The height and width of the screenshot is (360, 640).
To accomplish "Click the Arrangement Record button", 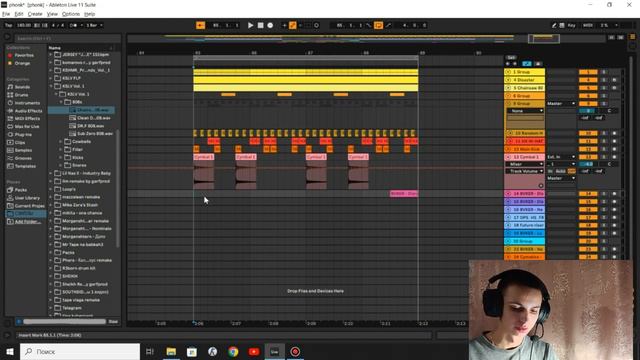I will click(x=270, y=25).
